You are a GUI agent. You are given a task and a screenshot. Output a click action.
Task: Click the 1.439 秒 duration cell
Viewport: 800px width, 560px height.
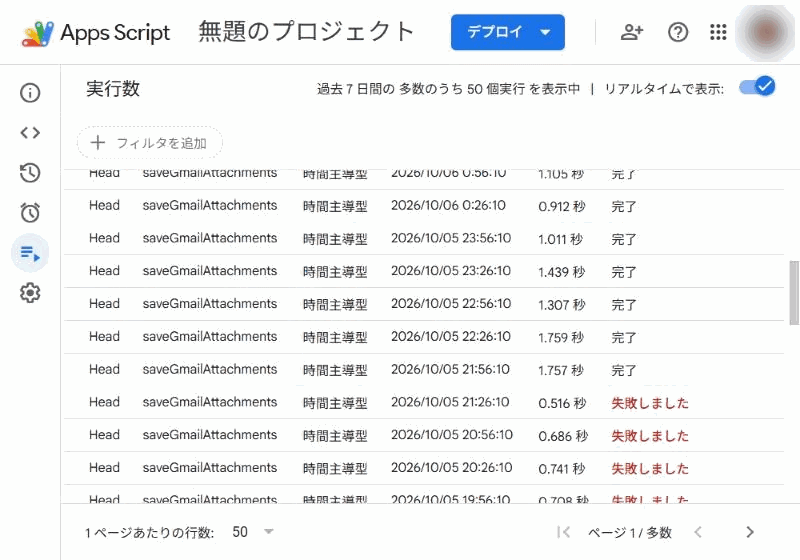(x=561, y=272)
